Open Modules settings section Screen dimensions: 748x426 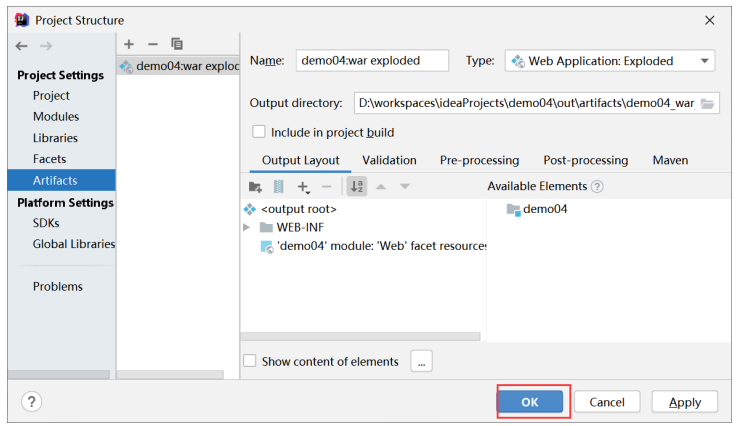(x=56, y=116)
